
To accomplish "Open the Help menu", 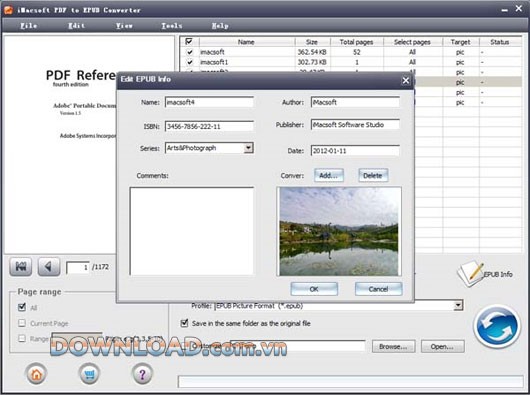I will point(220,26).
